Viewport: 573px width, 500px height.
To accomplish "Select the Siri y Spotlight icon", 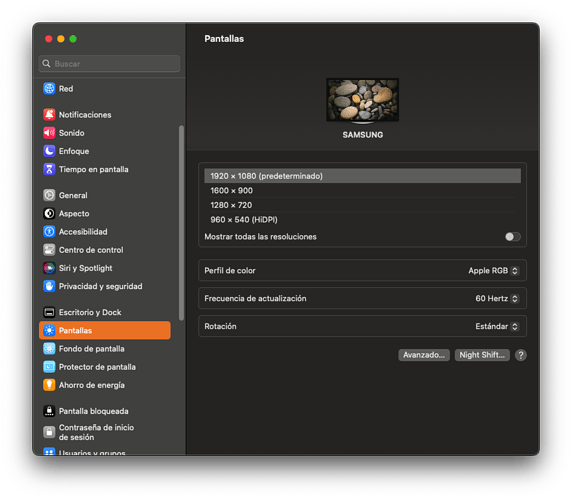I will [49, 268].
